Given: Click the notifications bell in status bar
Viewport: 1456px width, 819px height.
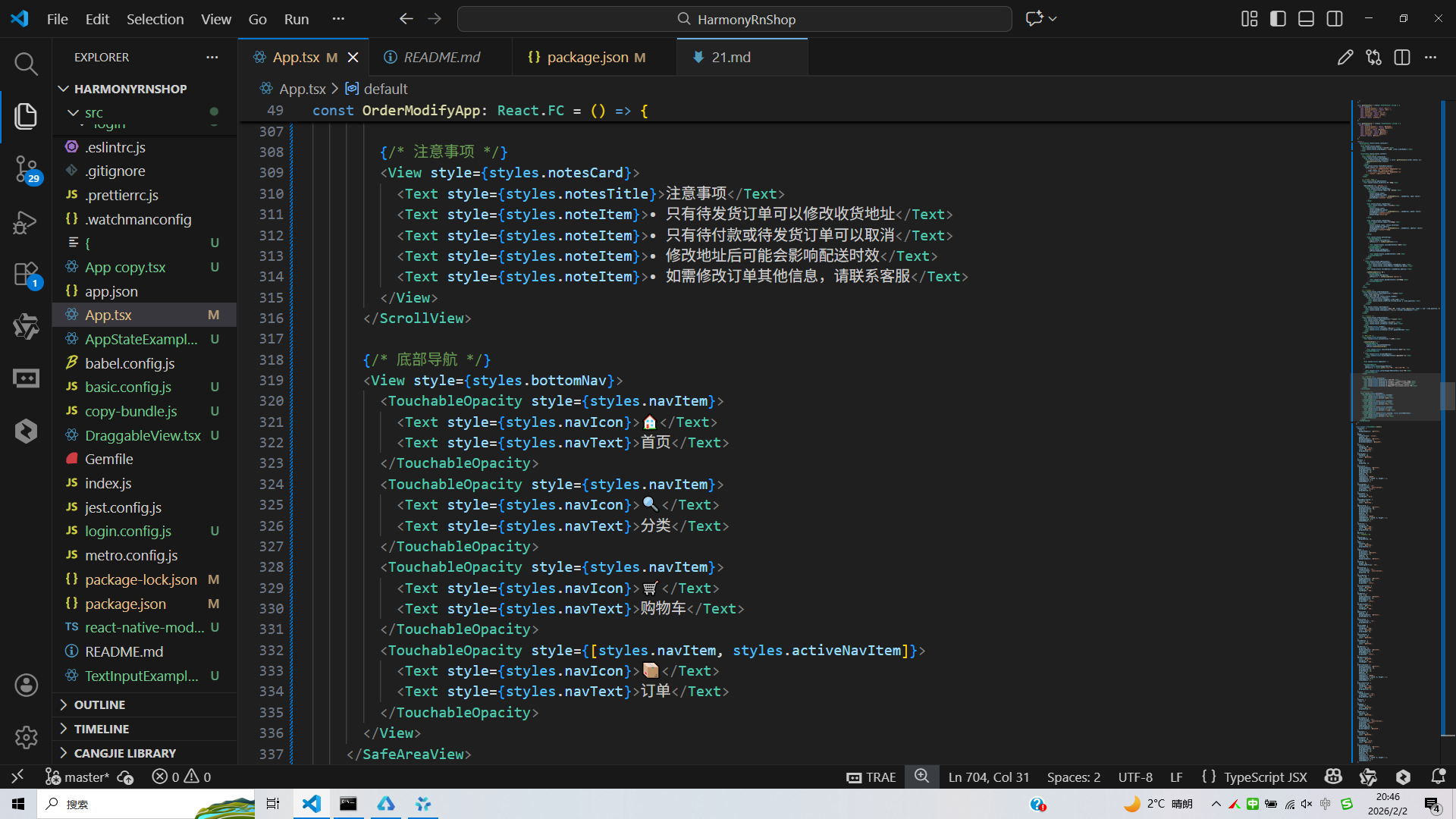Looking at the screenshot, I should click(x=1438, y=777).
